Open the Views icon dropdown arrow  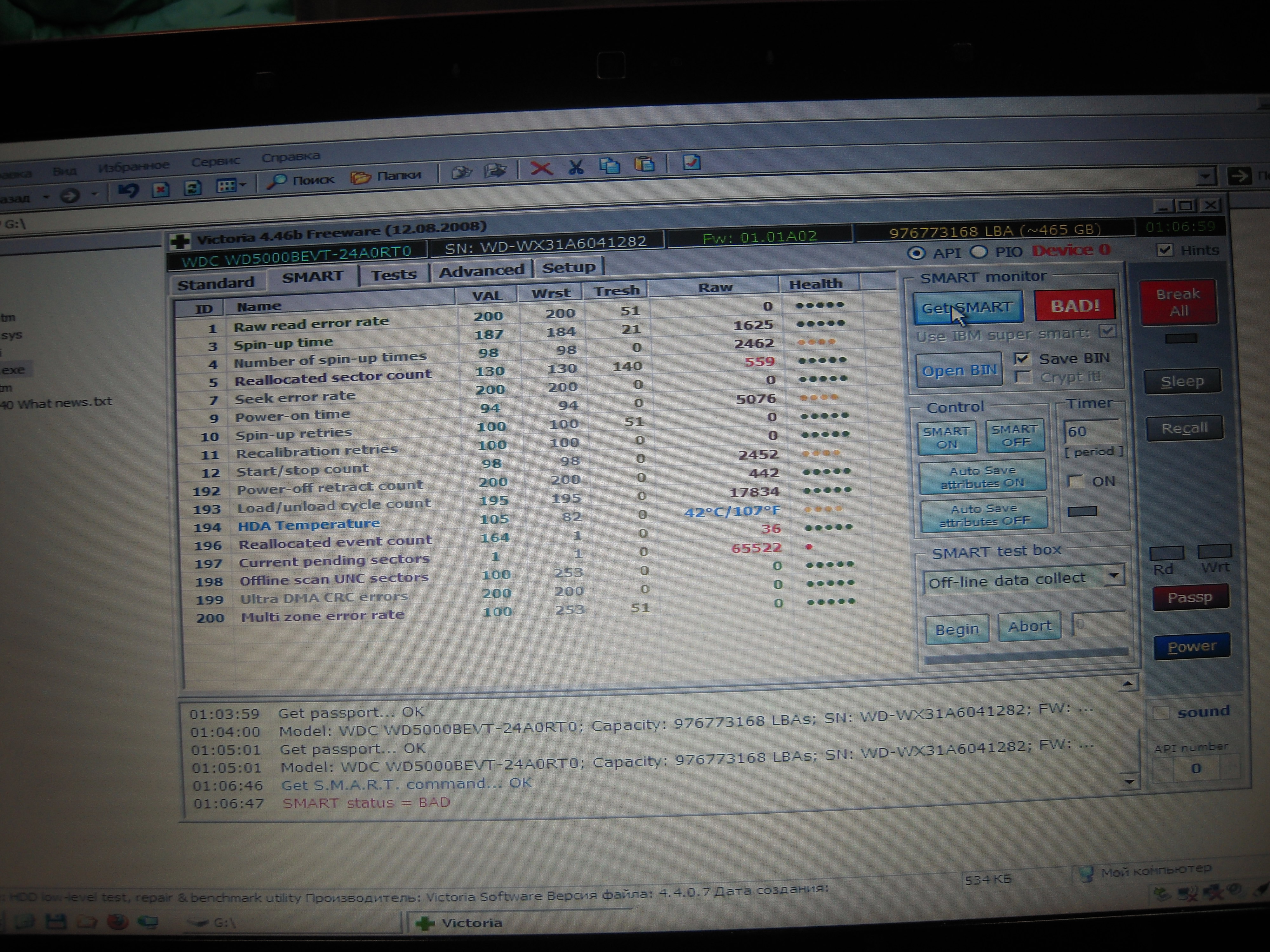point(244,185)
